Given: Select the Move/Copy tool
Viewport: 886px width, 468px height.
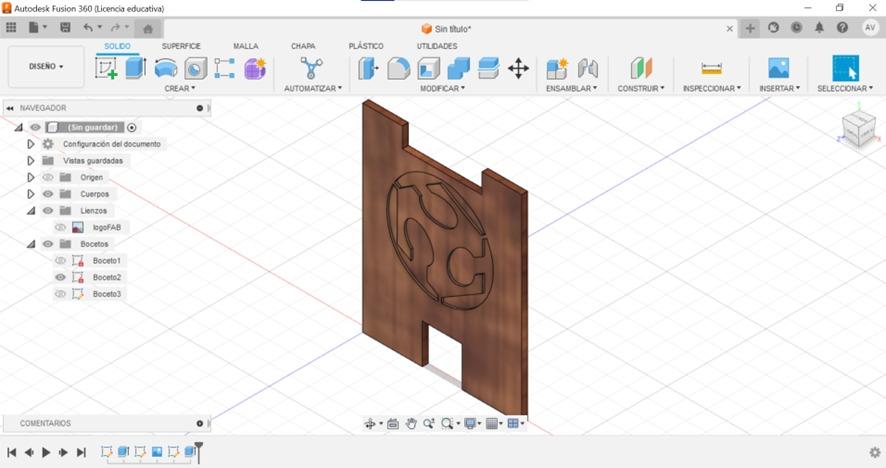Looking at the screenshot, I should point(518,68).
